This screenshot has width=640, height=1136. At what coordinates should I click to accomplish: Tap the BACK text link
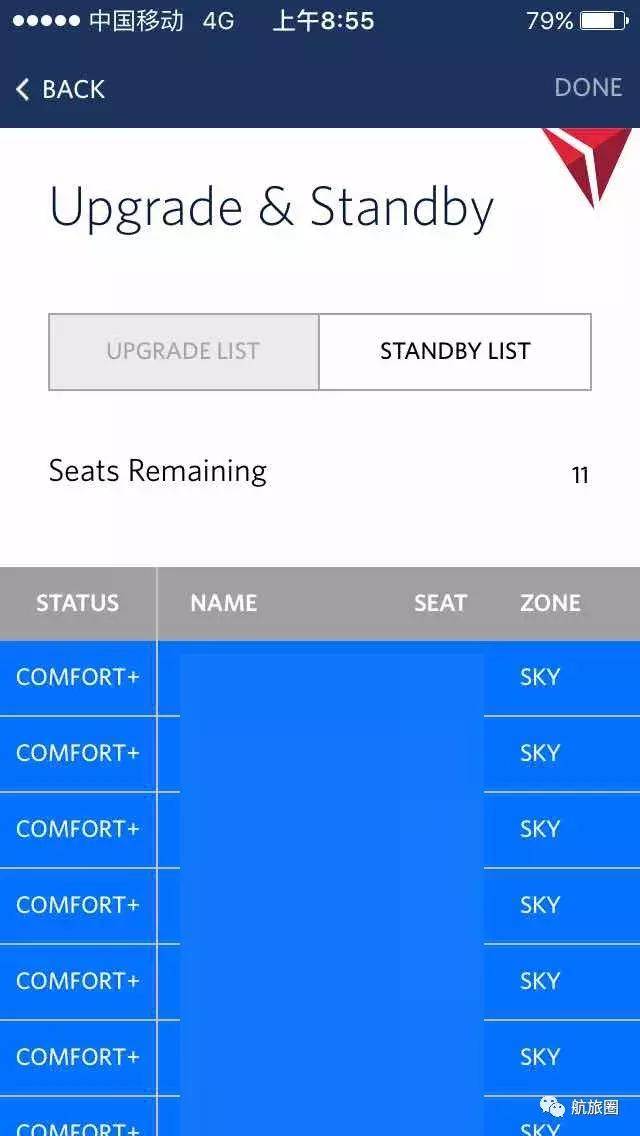point(73,89)
